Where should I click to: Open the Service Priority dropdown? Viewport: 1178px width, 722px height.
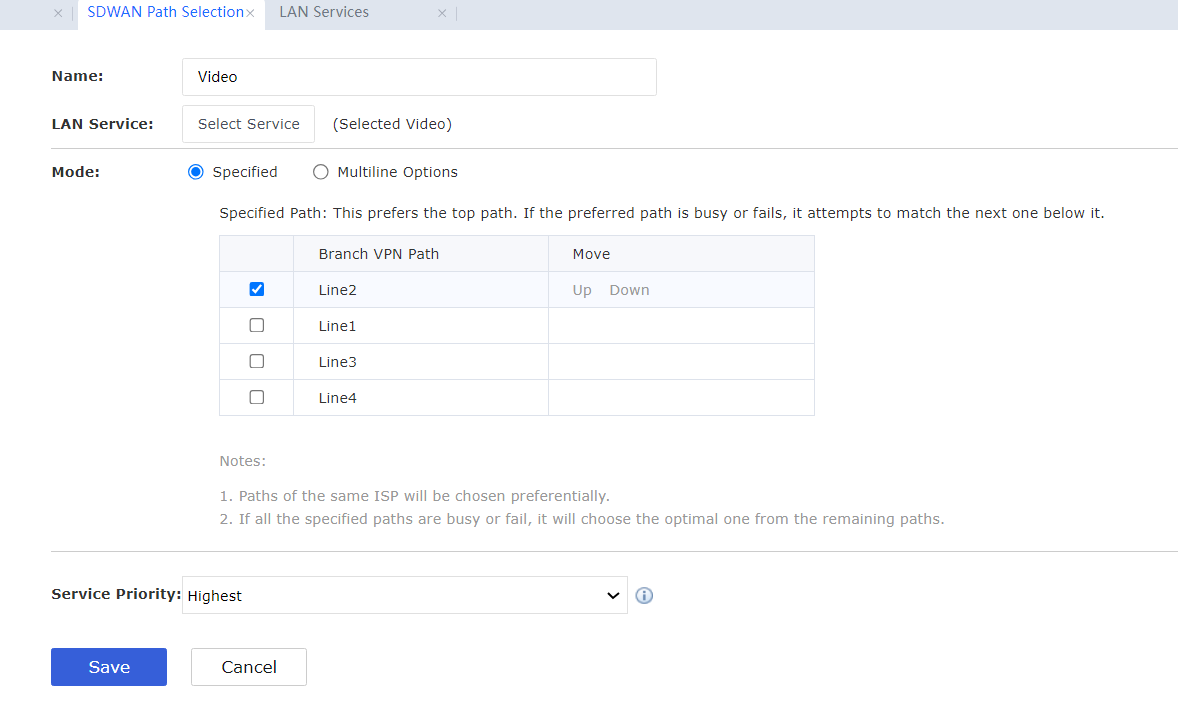[404, 595]
